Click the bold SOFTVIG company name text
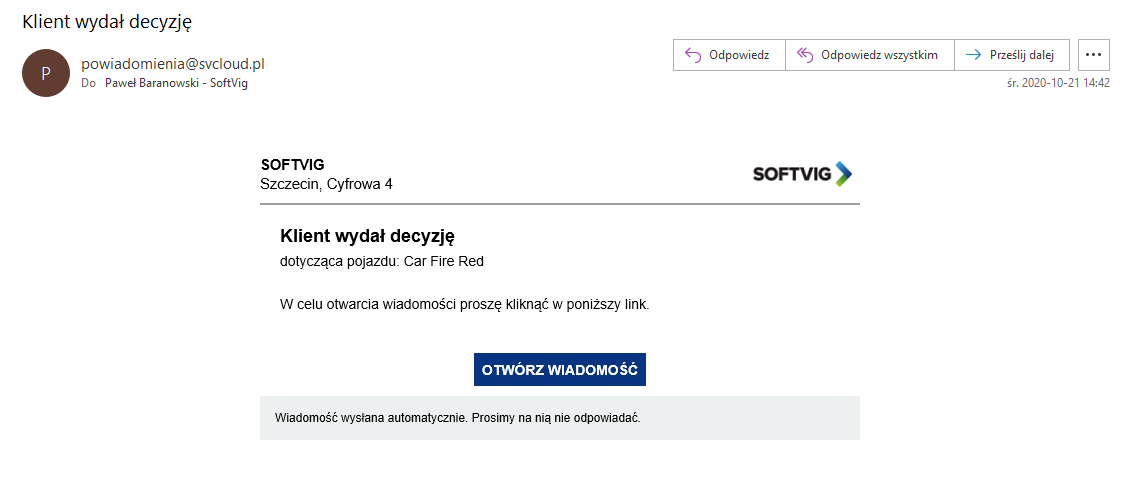The width and height of the screenshot is (1134, 493). pos(292,165)
